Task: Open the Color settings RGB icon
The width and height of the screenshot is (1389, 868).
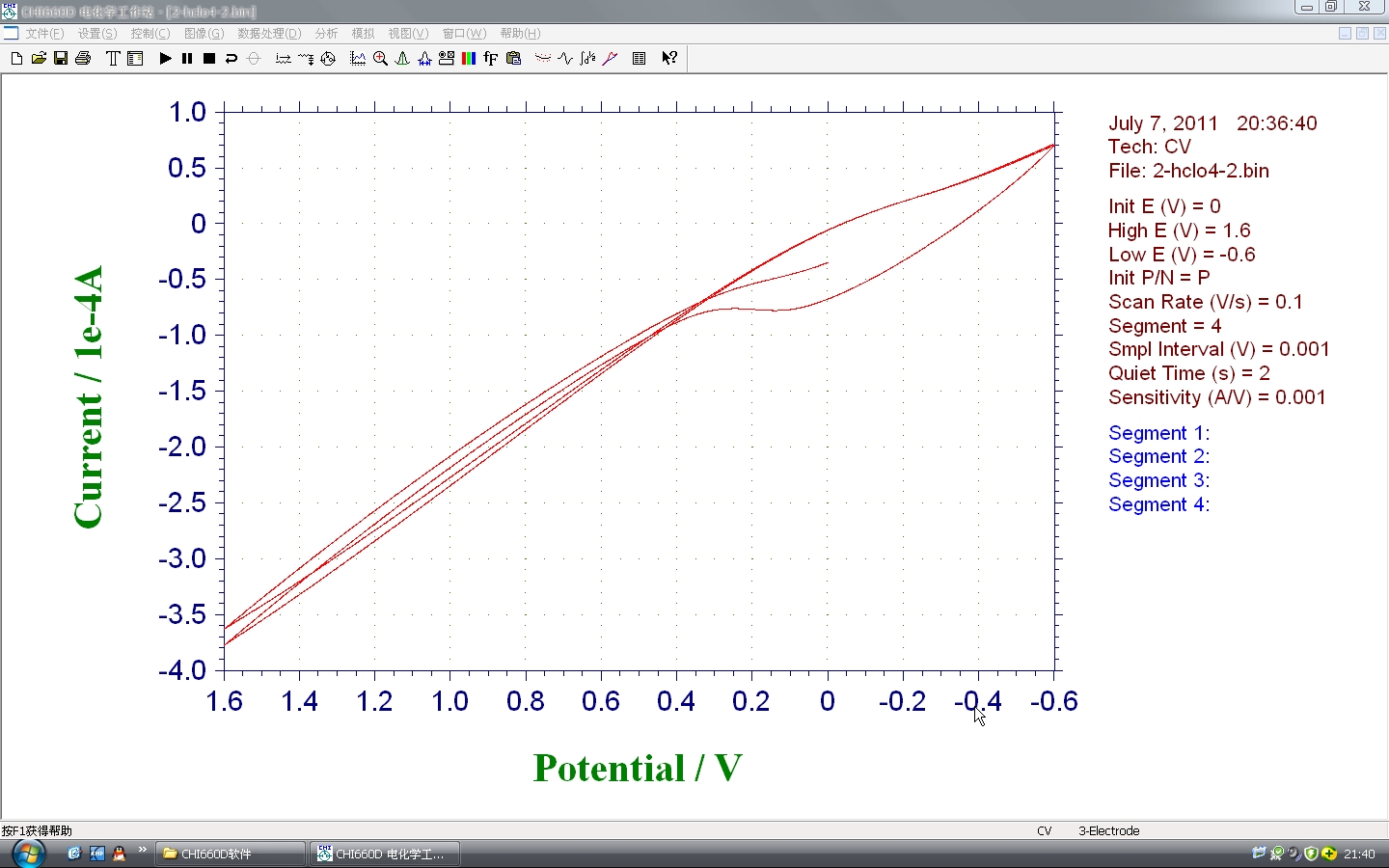Action: (469, 59)
